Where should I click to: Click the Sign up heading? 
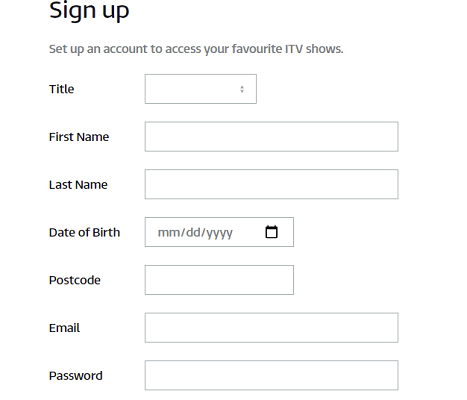tap(89, 11)
